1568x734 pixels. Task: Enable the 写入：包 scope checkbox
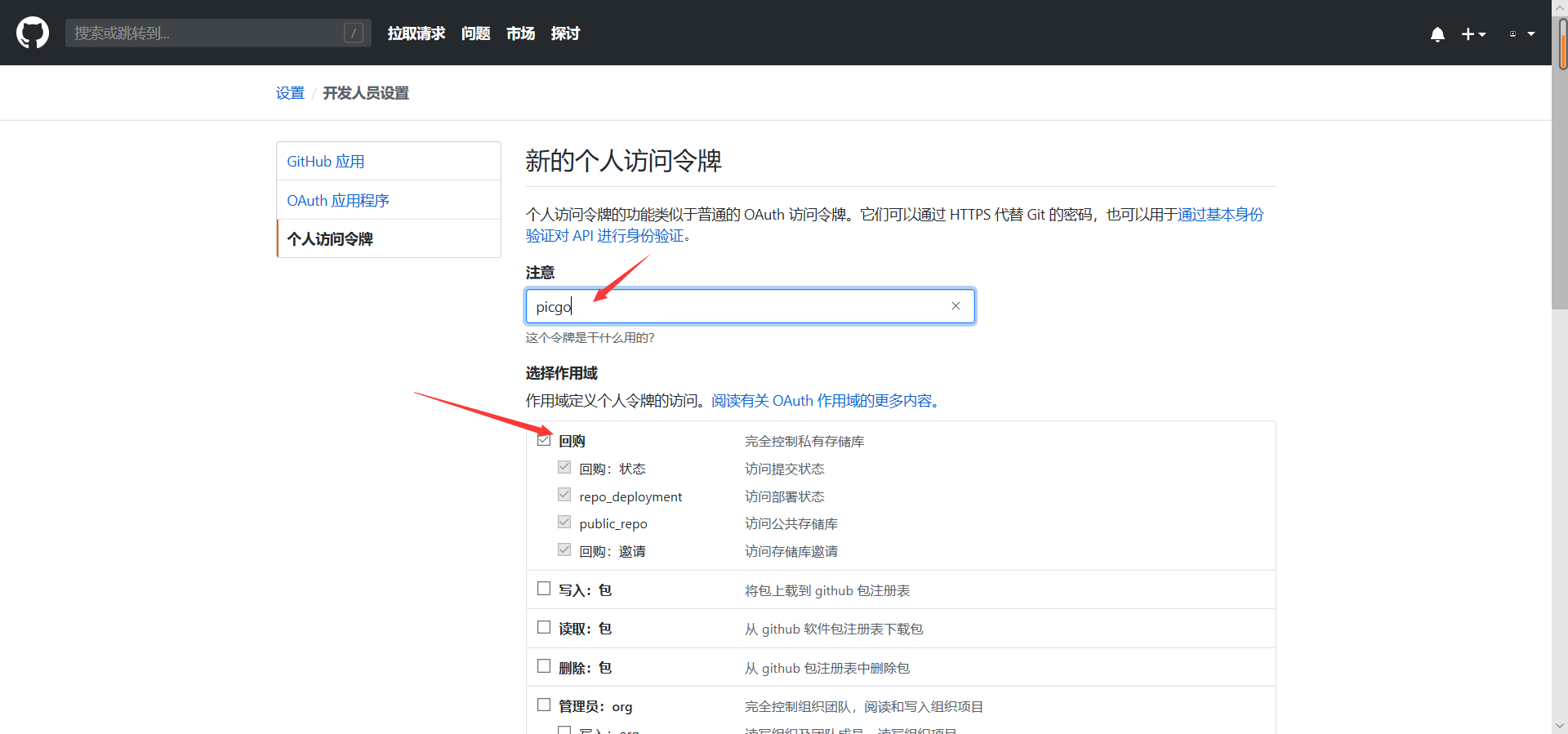click(x=544, y=588)
